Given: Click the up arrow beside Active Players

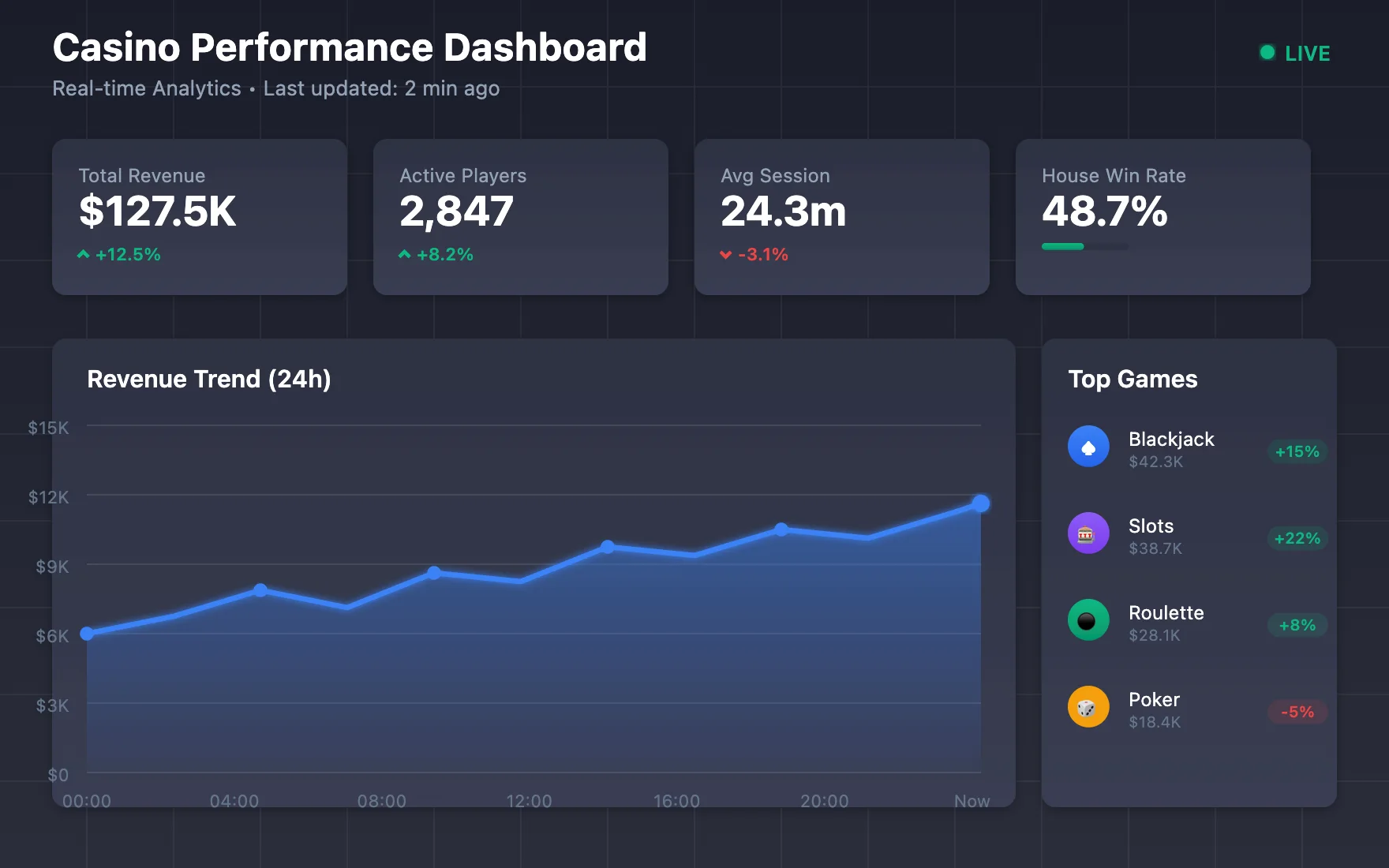Looking at the screenshot, I should click(x=406, y=254).
